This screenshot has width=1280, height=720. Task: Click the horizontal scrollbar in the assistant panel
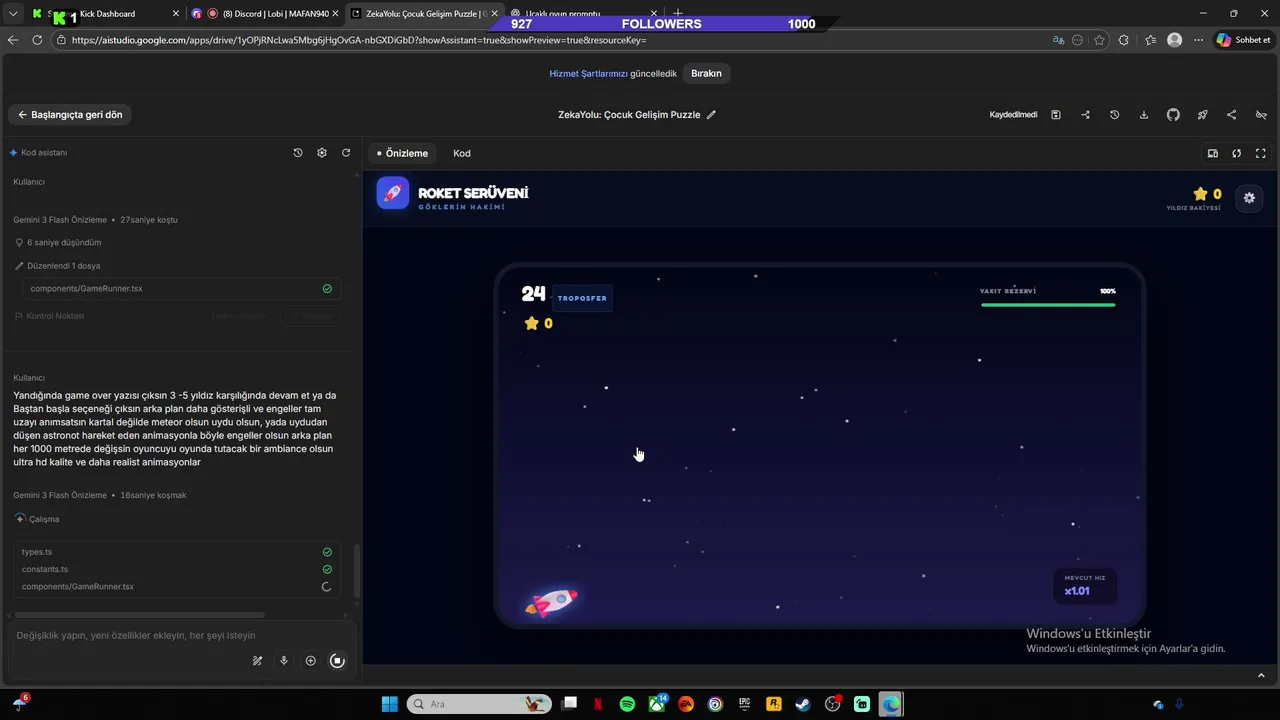point(139,615)
